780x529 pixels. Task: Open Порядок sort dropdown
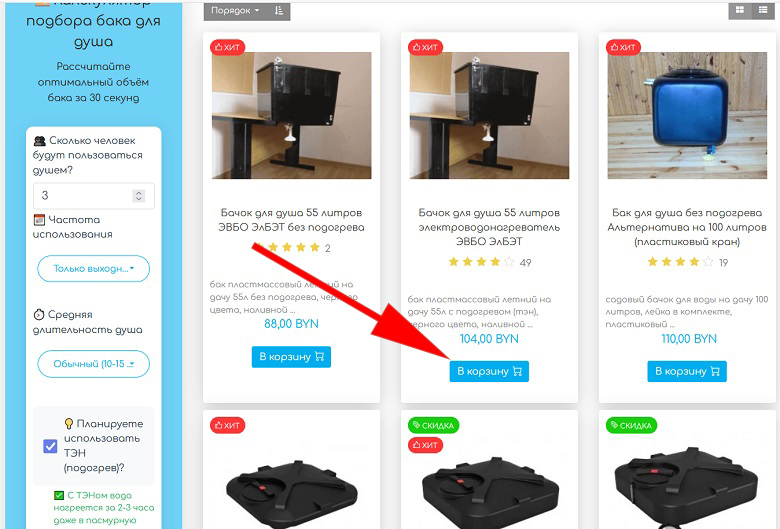tap(235, 10)
